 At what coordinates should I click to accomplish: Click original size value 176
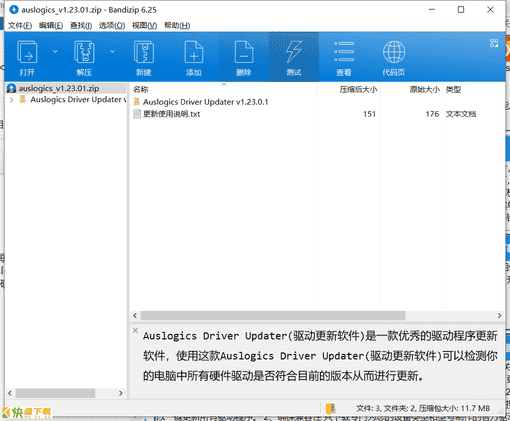click(x=432, y=114)
